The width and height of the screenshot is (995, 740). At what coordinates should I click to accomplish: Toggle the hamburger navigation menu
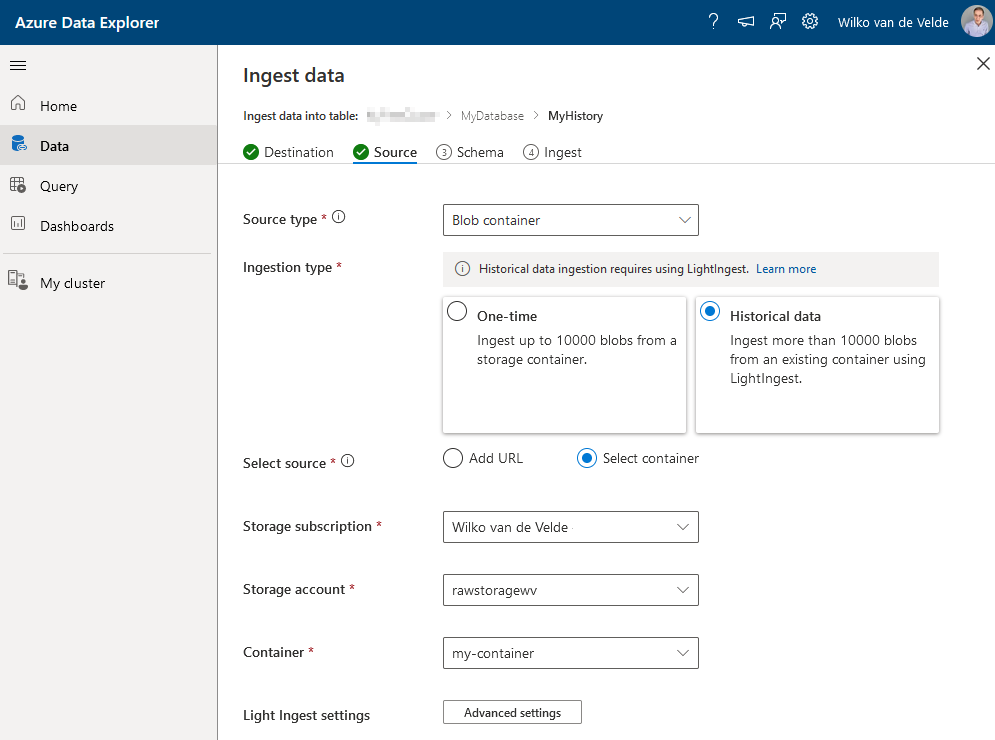click(18, 66)
